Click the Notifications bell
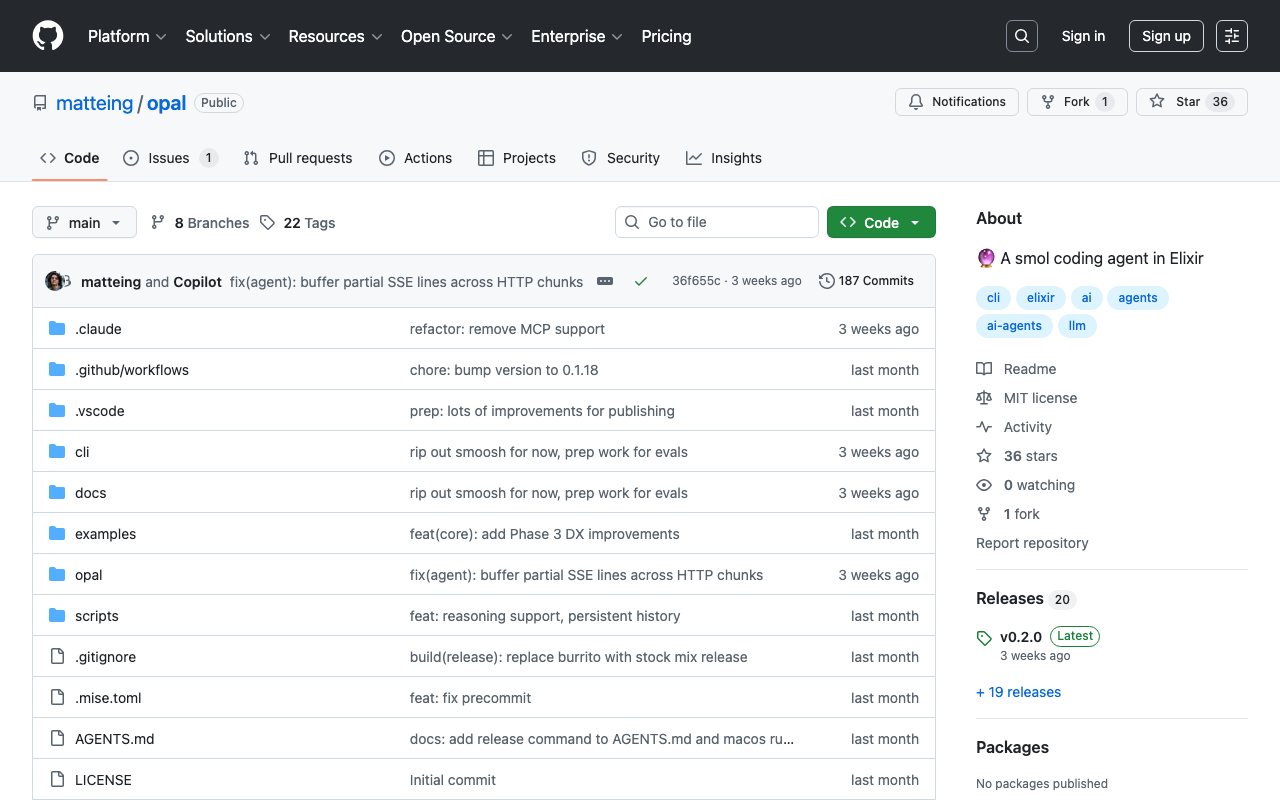 click(x=915, y=101)
